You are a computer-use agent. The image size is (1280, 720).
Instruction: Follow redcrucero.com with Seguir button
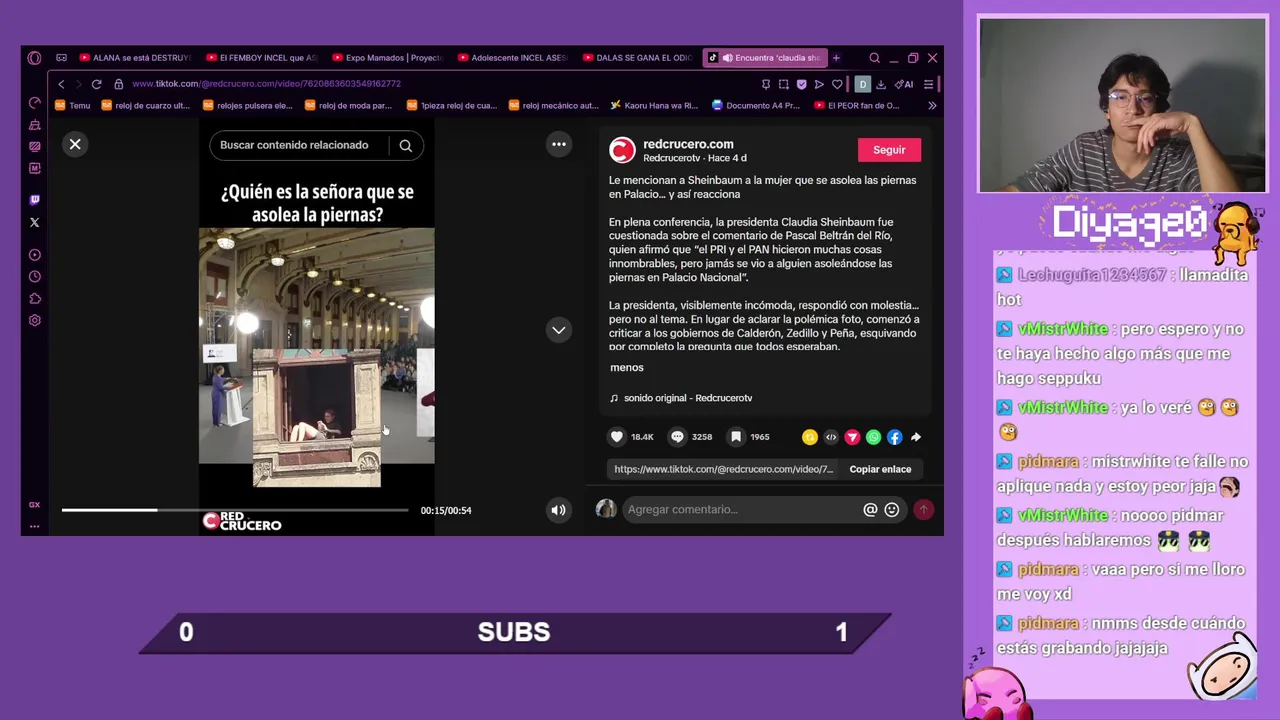tap(889, 150)
